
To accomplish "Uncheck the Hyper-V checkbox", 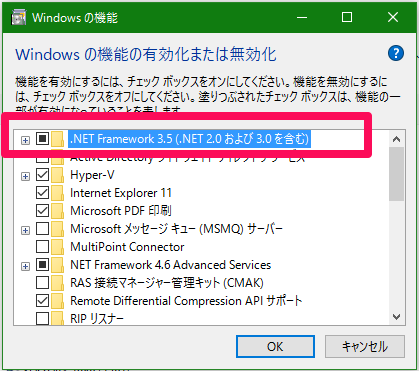I will tap(42, 175).
